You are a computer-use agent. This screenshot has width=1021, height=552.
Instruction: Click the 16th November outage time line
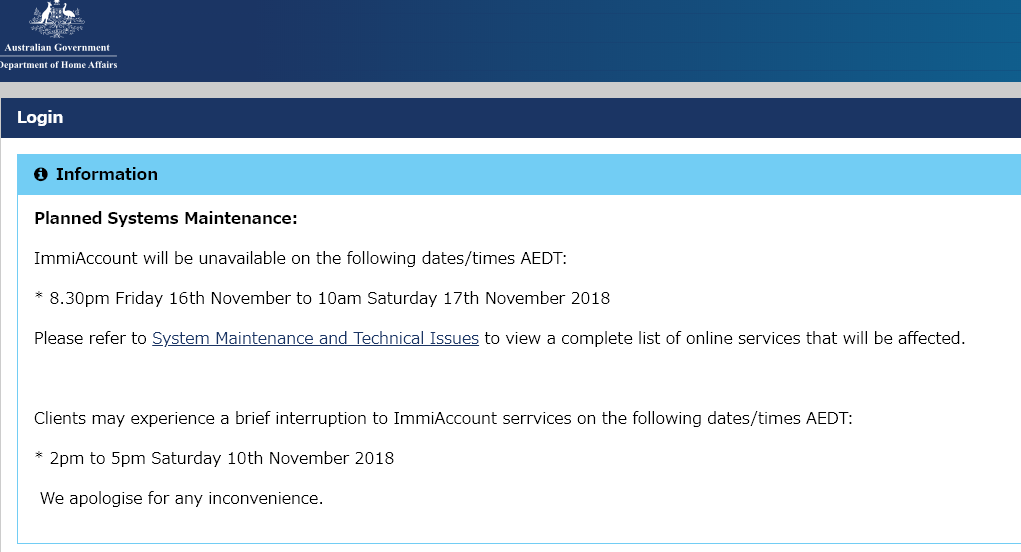(322, 298)
